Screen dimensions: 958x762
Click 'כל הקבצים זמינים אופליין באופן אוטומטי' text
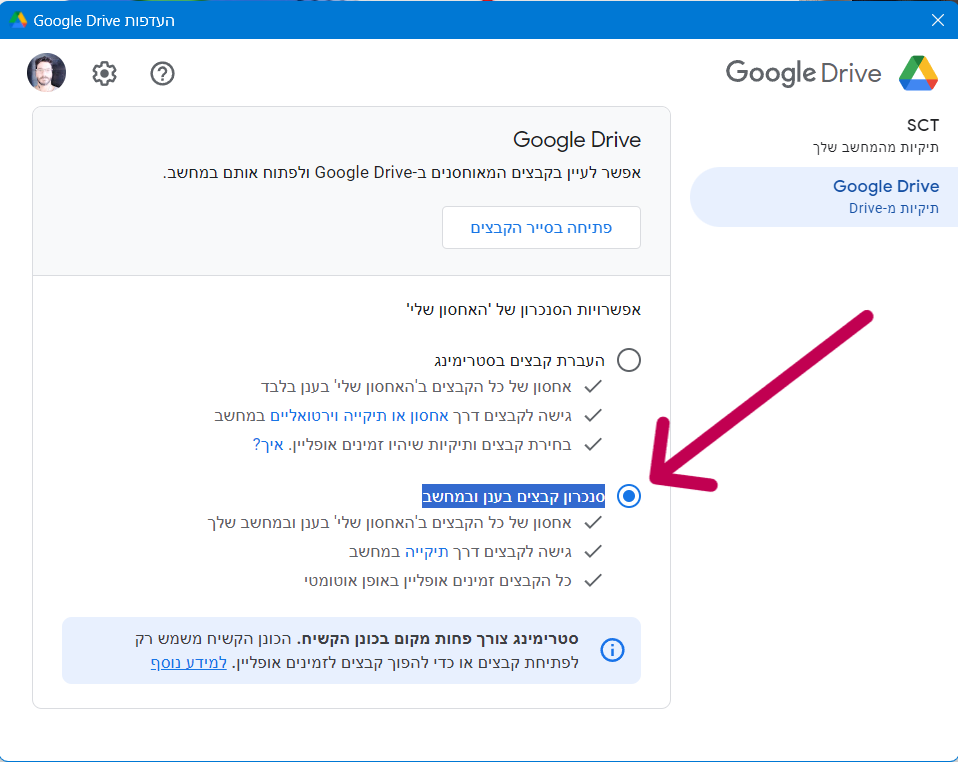point(438,581)
